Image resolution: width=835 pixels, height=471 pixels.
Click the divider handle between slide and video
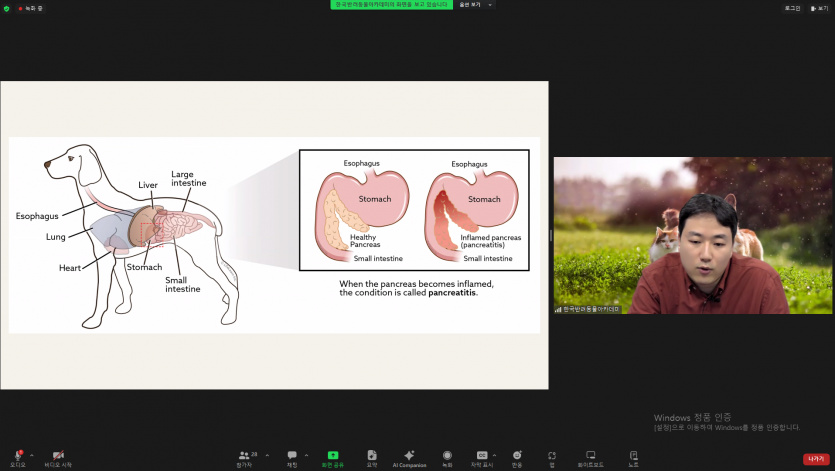click(x=551, y=235)
